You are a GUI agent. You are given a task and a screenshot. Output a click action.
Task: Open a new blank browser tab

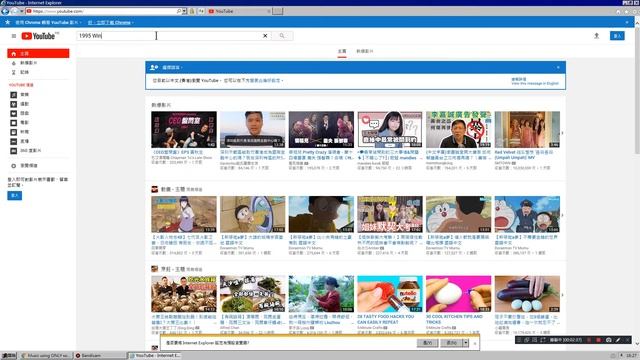[x=278, y=11]
